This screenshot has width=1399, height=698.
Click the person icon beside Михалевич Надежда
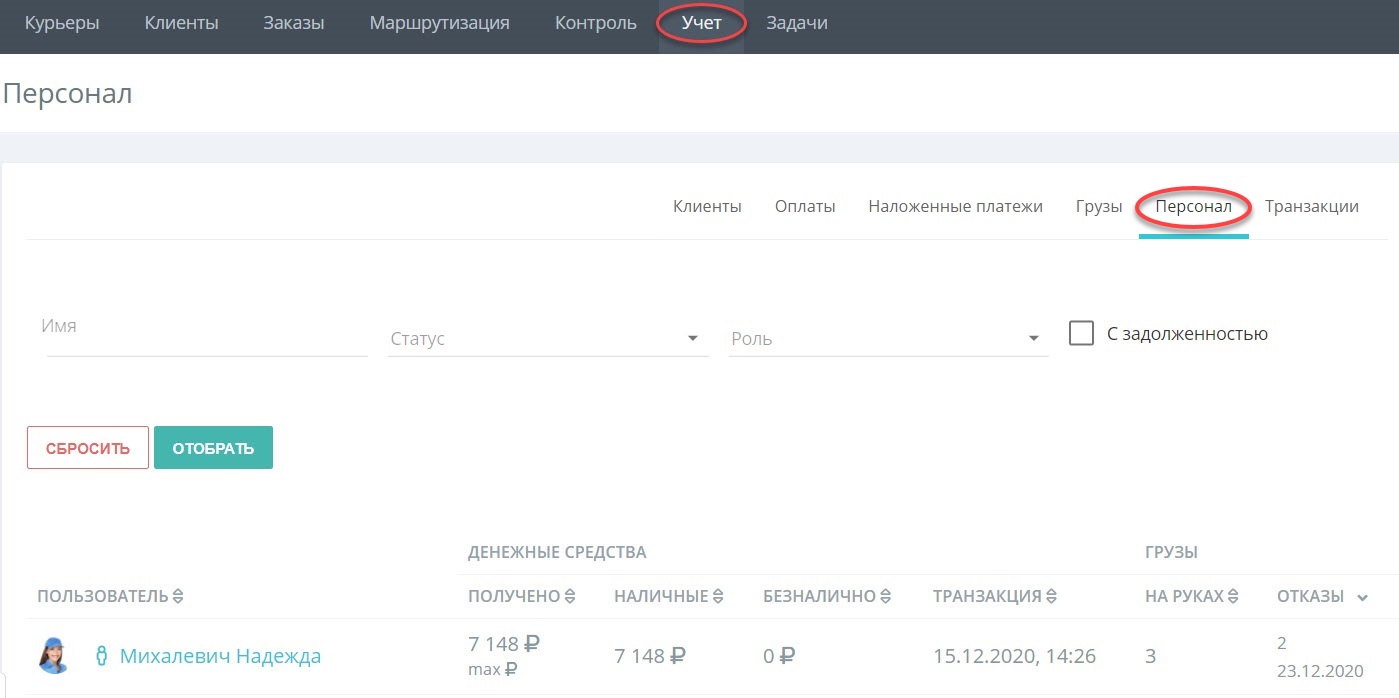pos(101,657)
